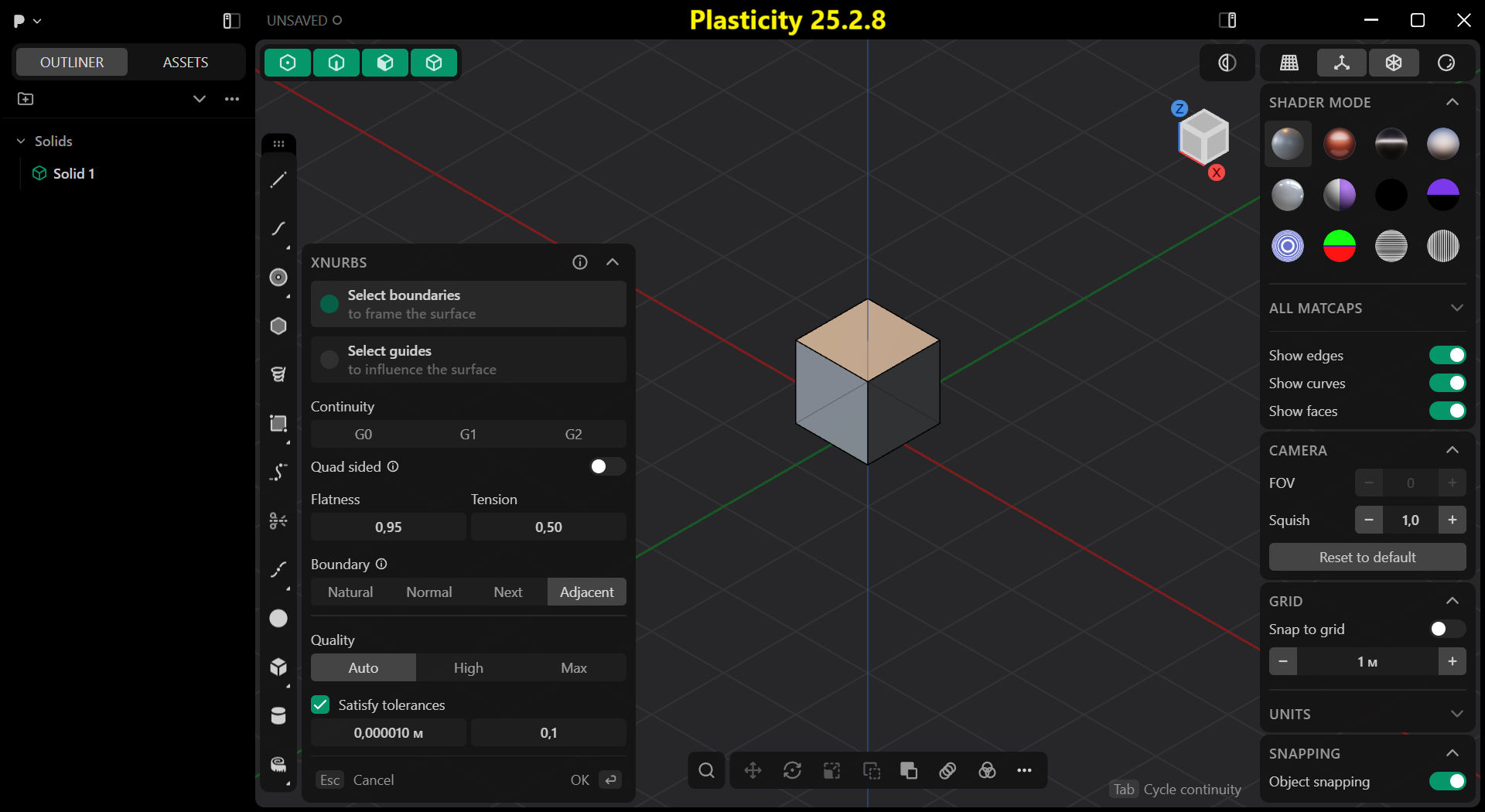Select the red matcap shader ball
This screenshot has width=1485, height=812.
1339,144
